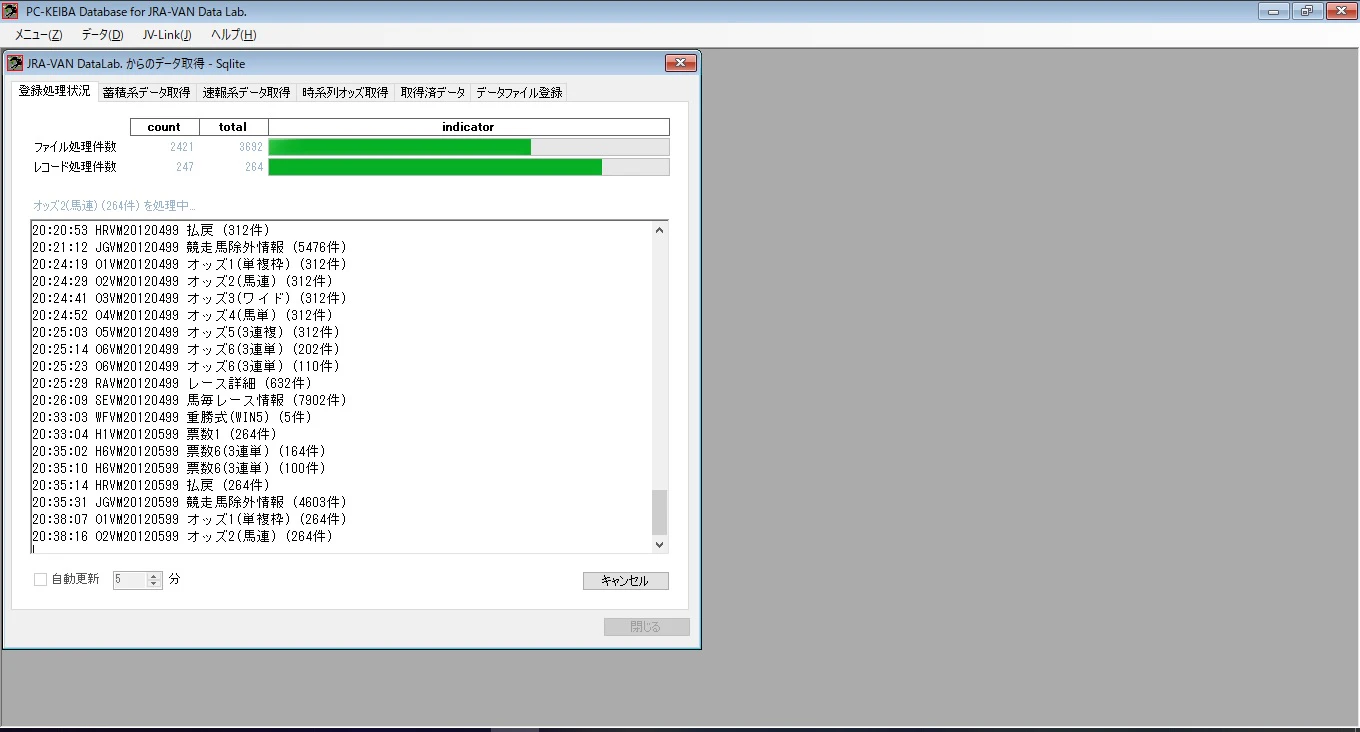Screen dimensions: 1360x732
Task: Click the ファイル処理件数 label
Action: coord(75,147)
